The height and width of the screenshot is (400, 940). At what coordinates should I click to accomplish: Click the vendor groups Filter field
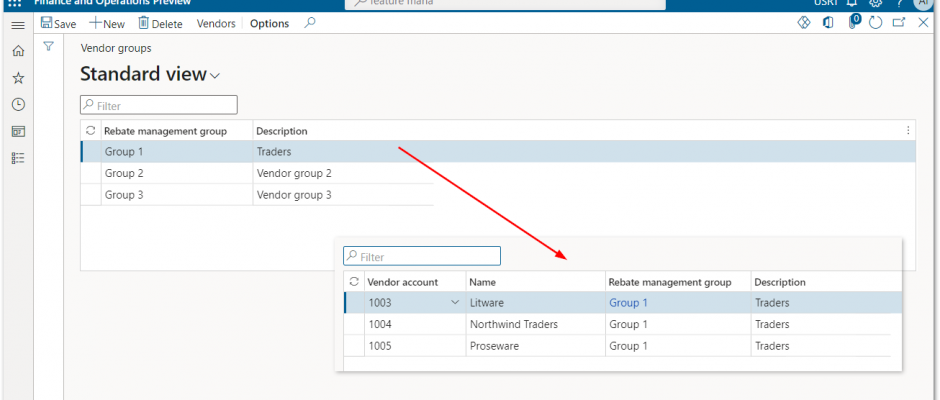159,105
